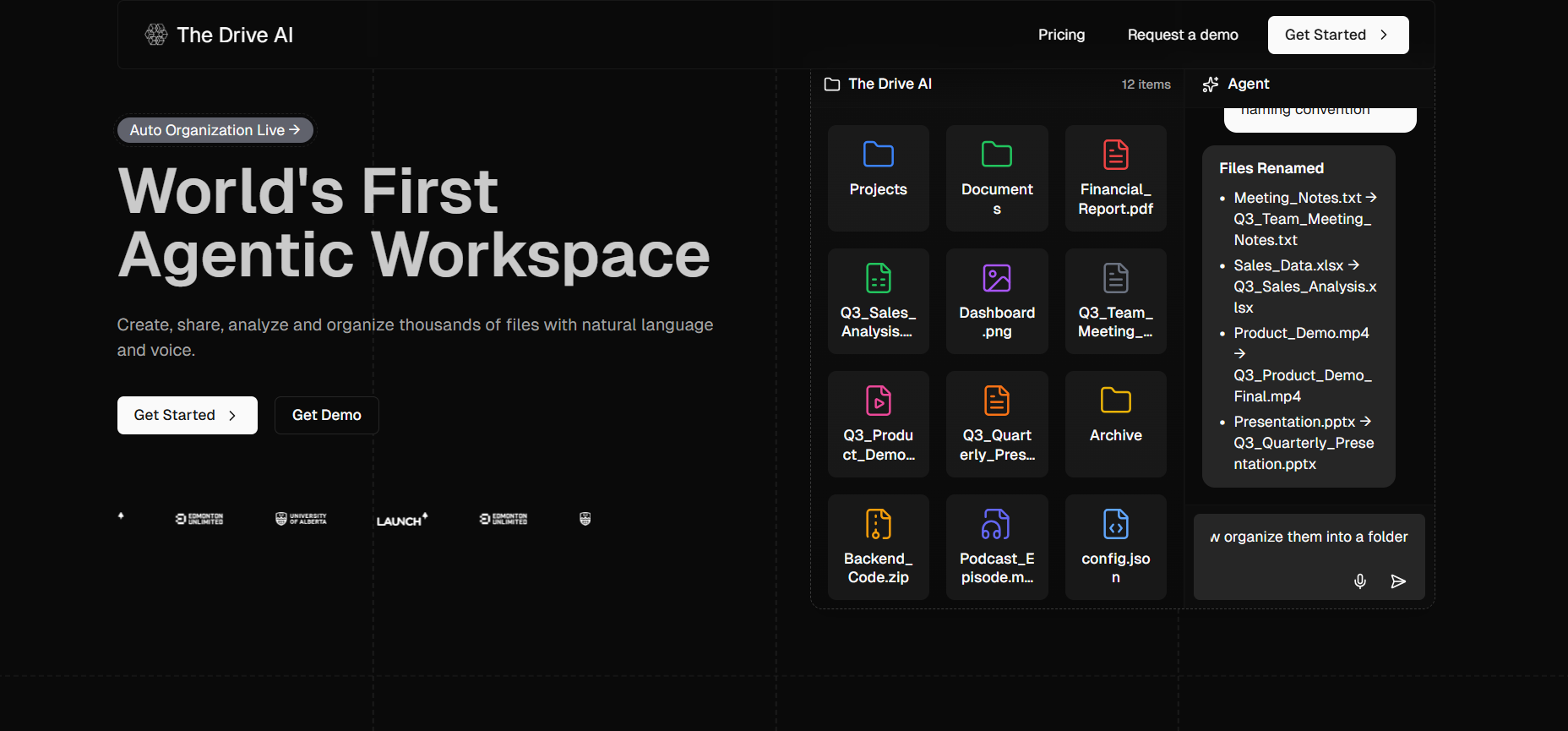Image resolution: width=1568 pixels, height=731 pixels.
Task: Open the Projects folder icon
Action: [879, 155]
